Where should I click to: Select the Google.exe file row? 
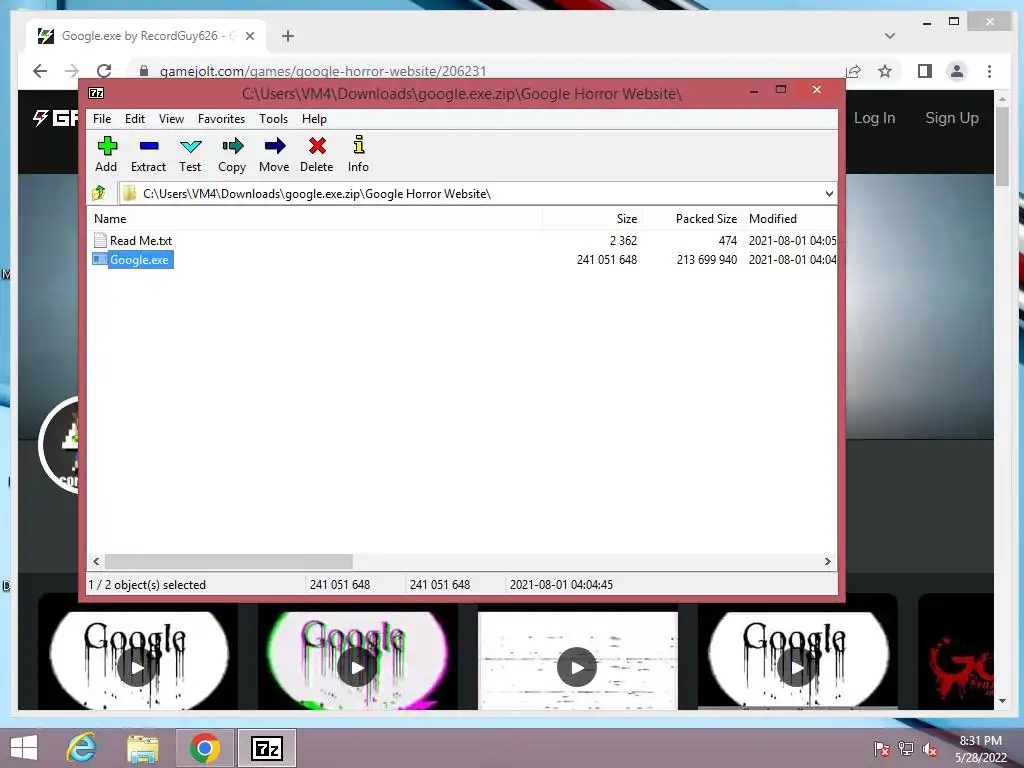464,260
